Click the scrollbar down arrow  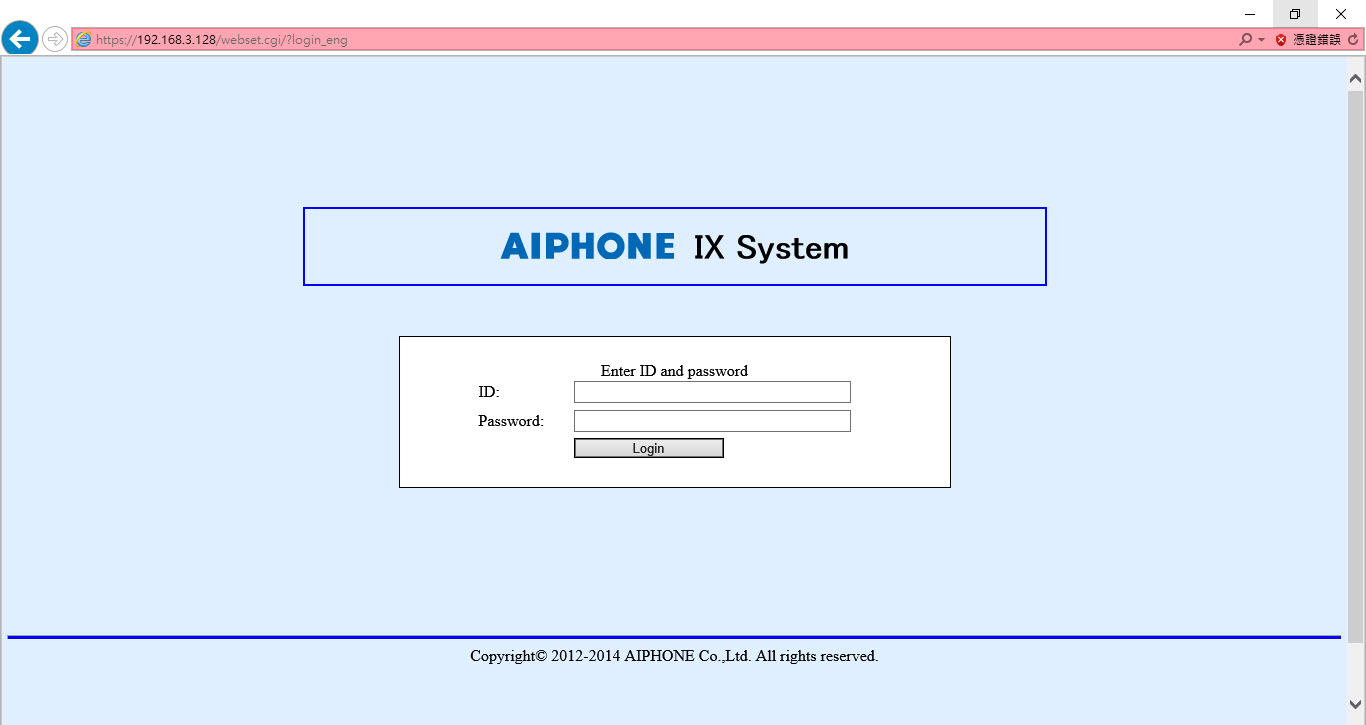pos(1356,704)
